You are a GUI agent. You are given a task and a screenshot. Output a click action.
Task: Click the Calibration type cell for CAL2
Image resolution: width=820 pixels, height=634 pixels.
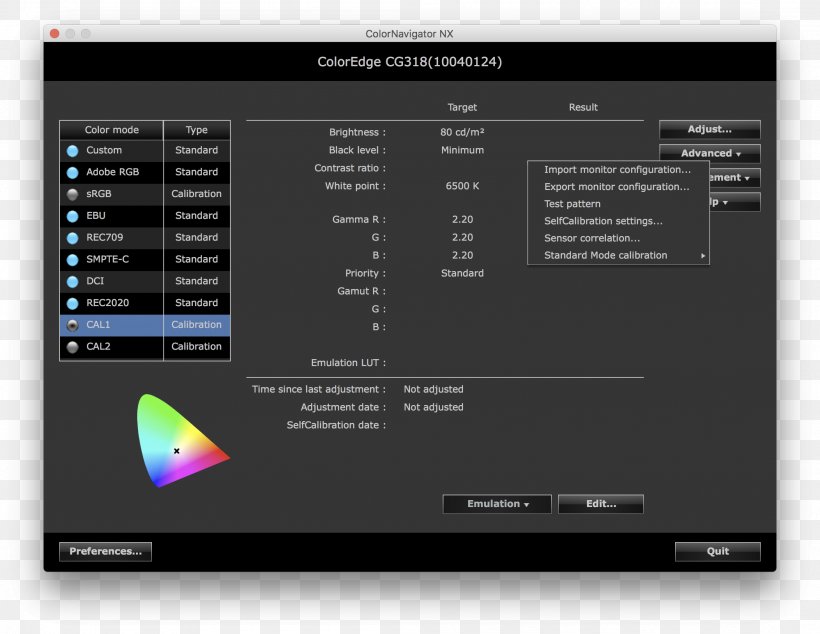coord(197,347)
